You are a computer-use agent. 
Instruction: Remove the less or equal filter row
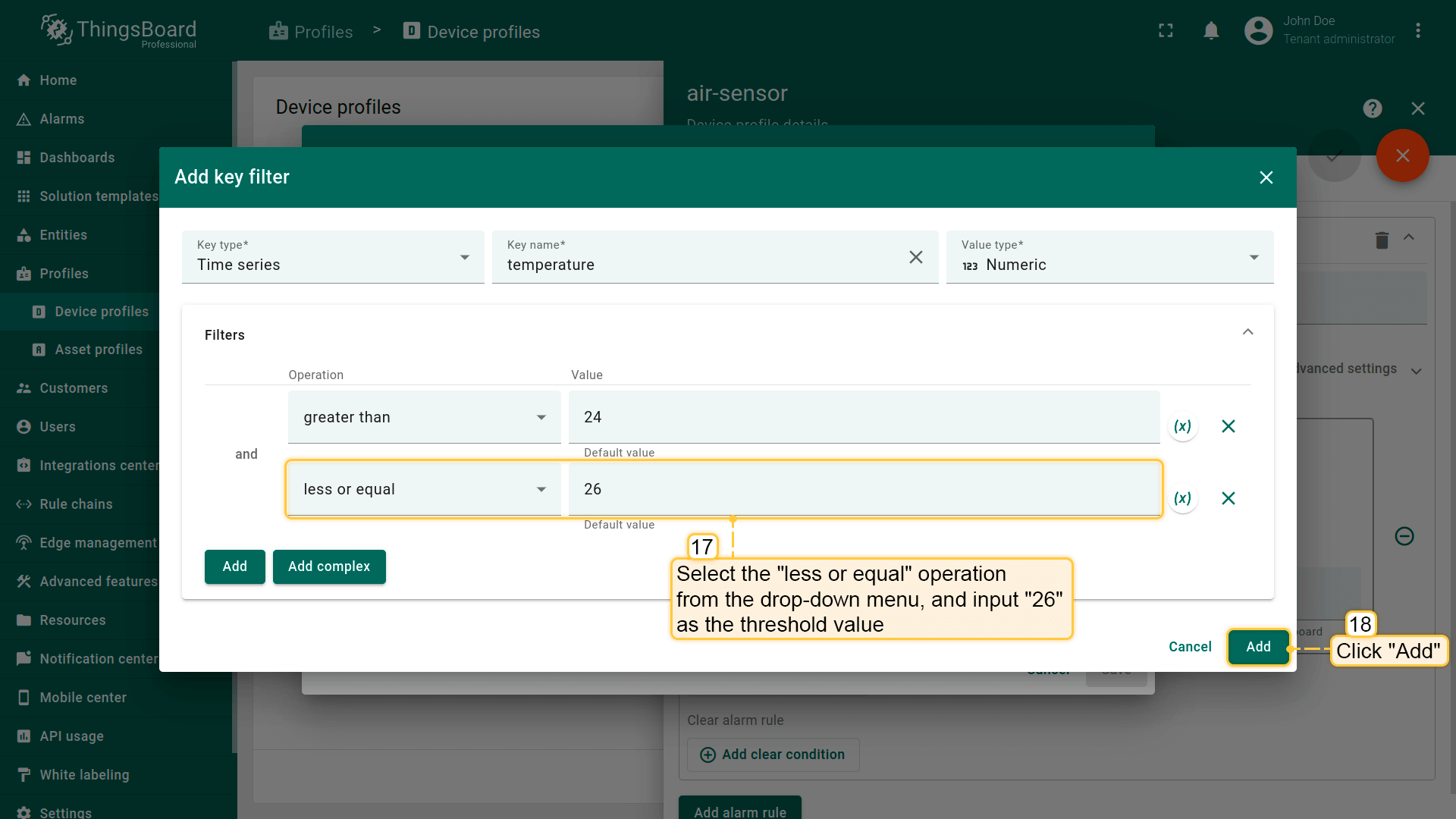point(1228,498)
